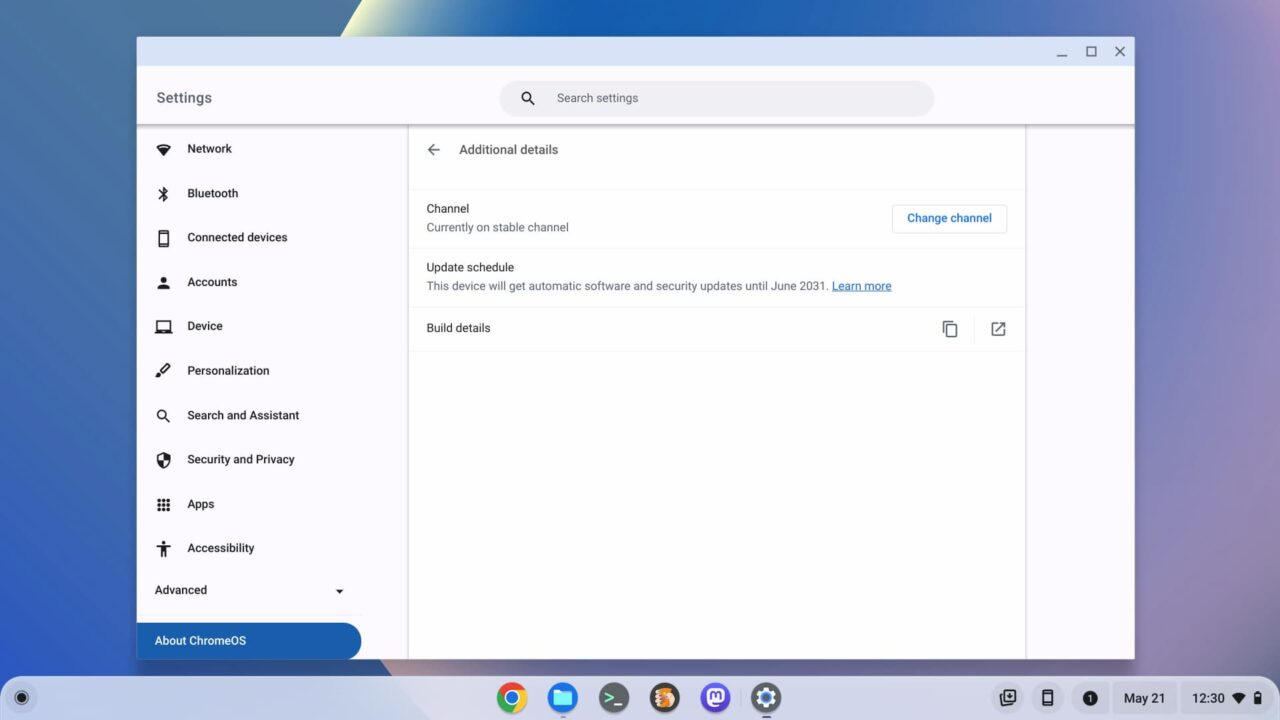This screenshot has height=720, width=1280.
Task: Click the Search settings field
Action: [717, 98]
